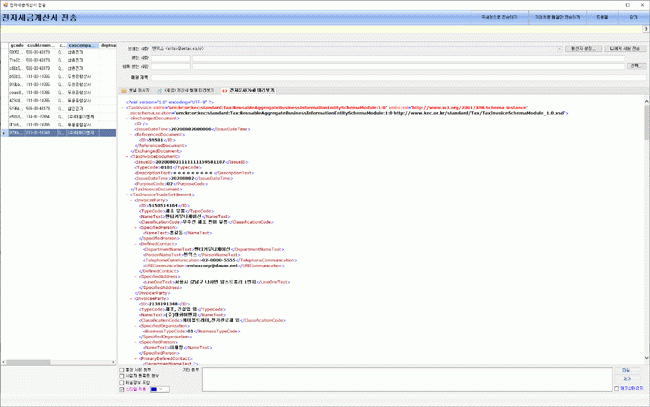Collapse the SpecifiedOrganization XML node
The height and width of the screenshot is (407, 650).
click(135, 326)
